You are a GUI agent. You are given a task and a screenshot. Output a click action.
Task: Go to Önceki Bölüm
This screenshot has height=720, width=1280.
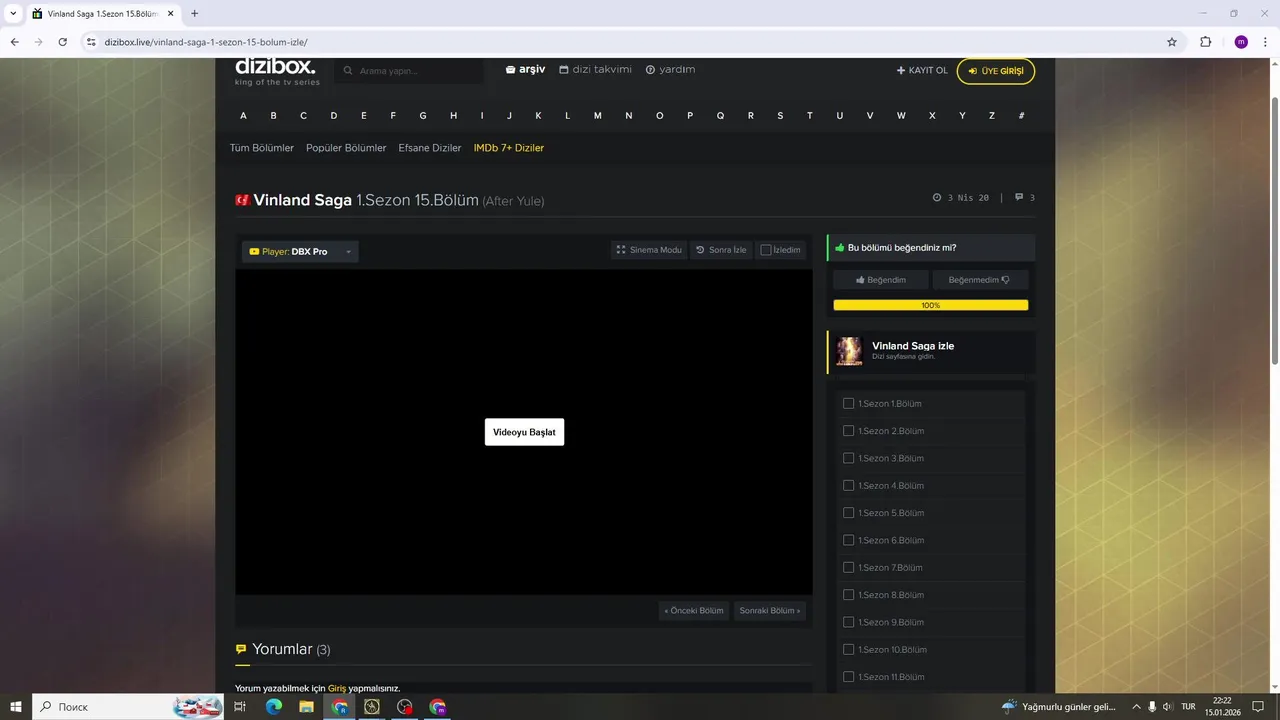[x=694, y=611]
